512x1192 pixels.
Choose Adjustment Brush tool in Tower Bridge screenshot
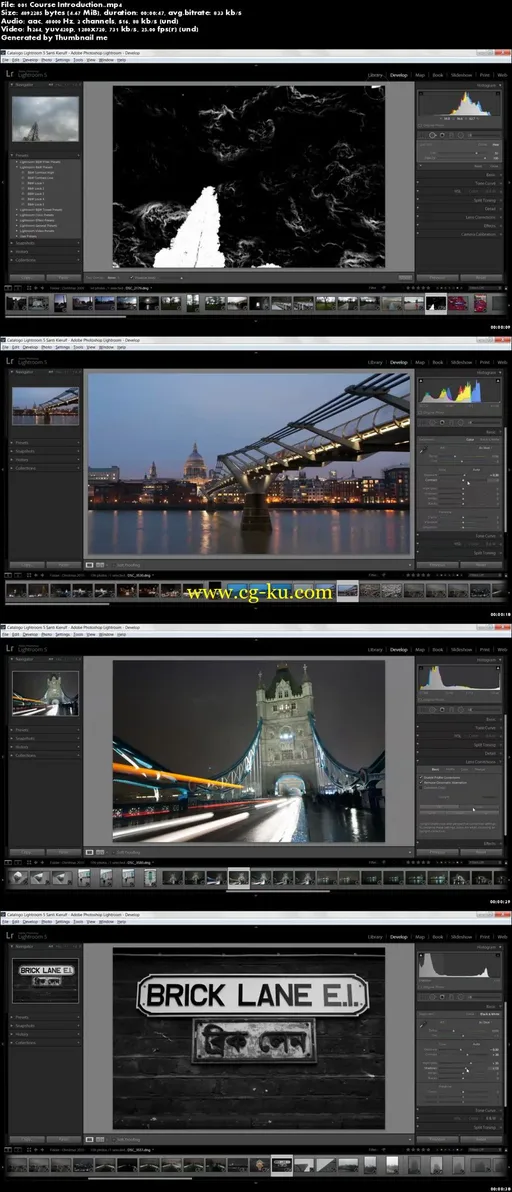pyautogui.click(x=469, y=710)
